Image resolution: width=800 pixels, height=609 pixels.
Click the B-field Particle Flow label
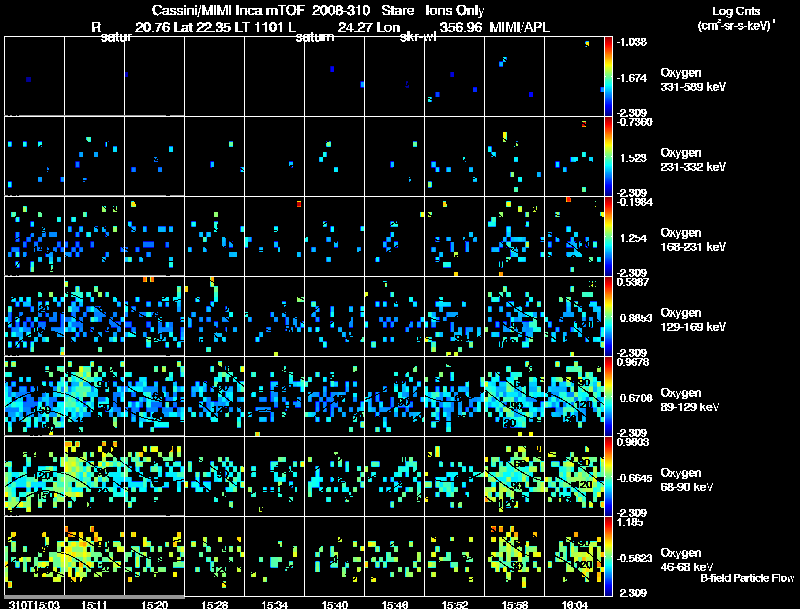(x=747, y=578)
